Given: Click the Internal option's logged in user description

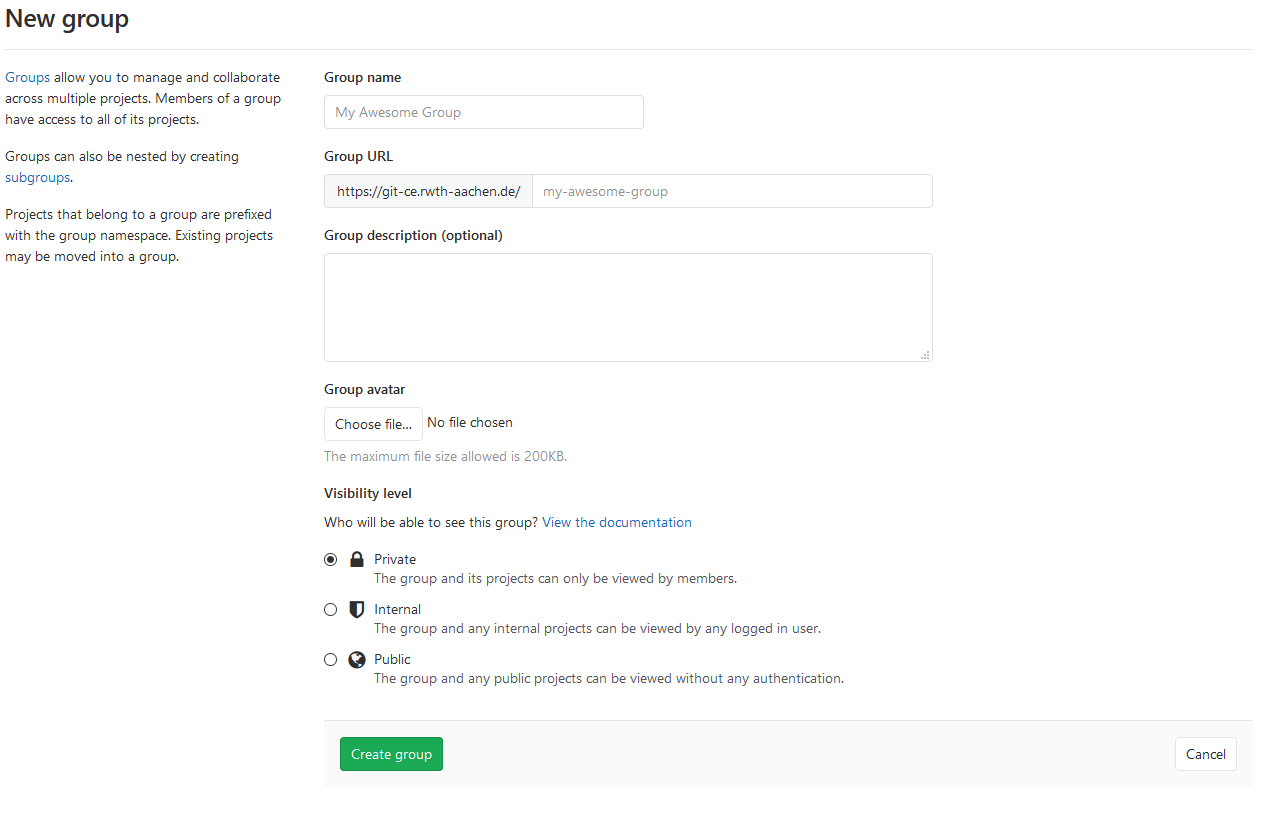Looking at the screenshot, I should click(x=597, y=628).
